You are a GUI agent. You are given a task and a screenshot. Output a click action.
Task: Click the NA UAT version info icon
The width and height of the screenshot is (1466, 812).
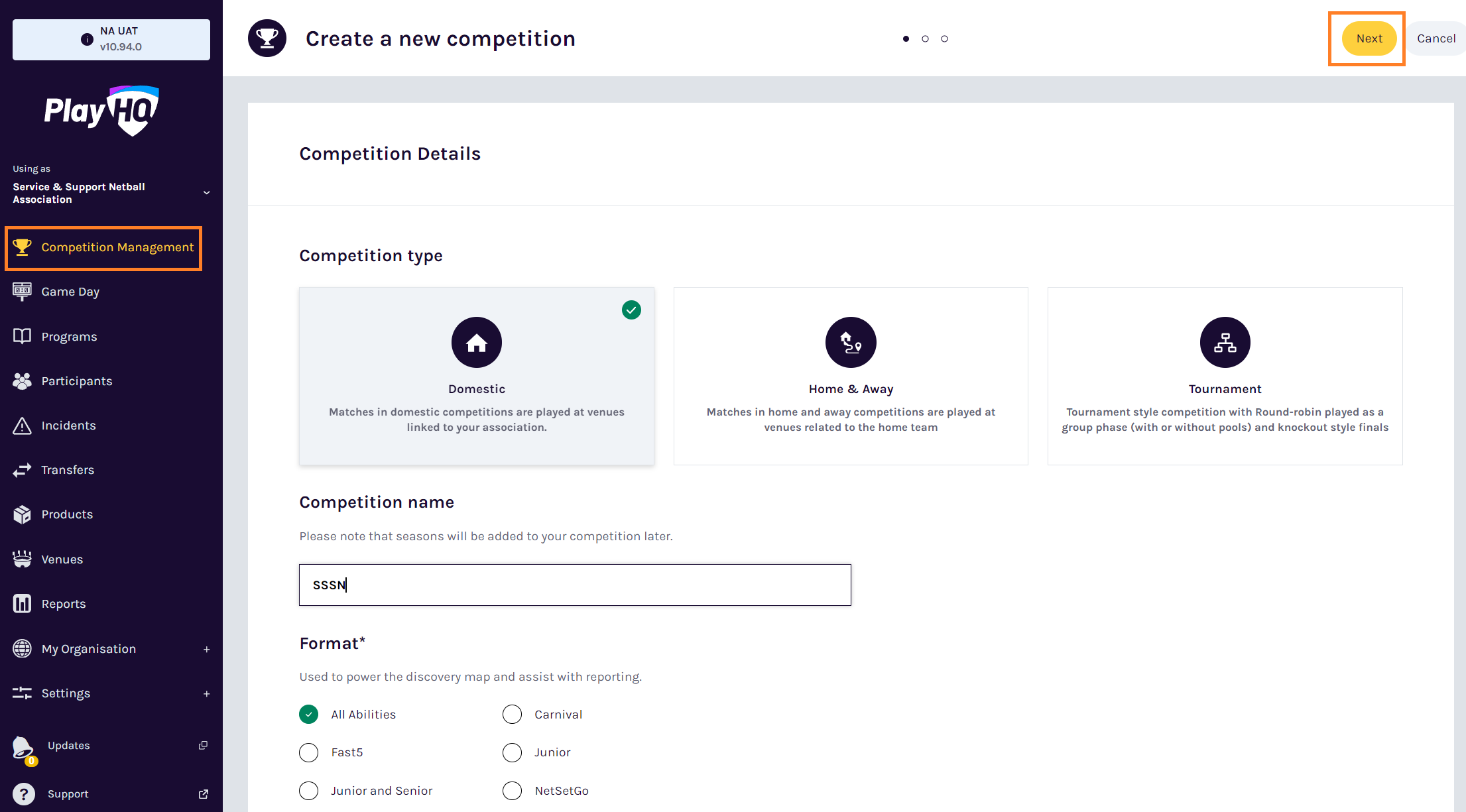(x=87, y=39)
